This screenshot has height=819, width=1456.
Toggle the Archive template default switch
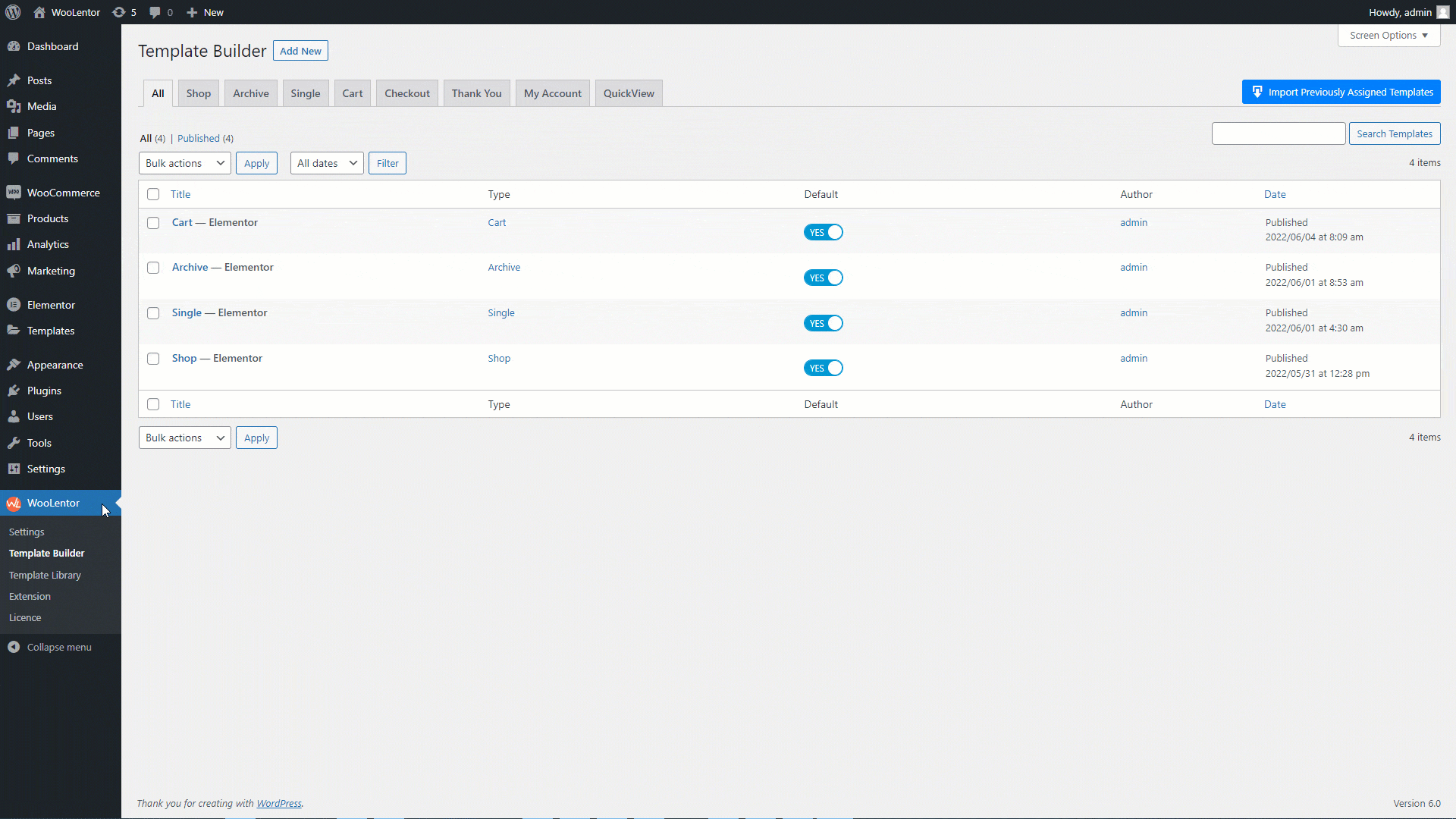(x=824, y=278)
